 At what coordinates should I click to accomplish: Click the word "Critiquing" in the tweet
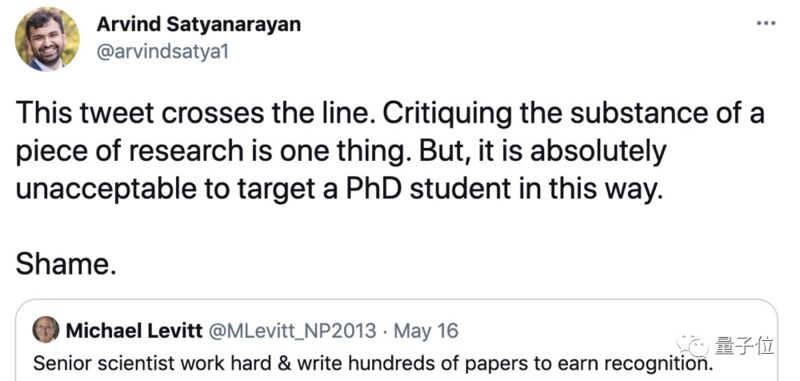click(447, 114)
